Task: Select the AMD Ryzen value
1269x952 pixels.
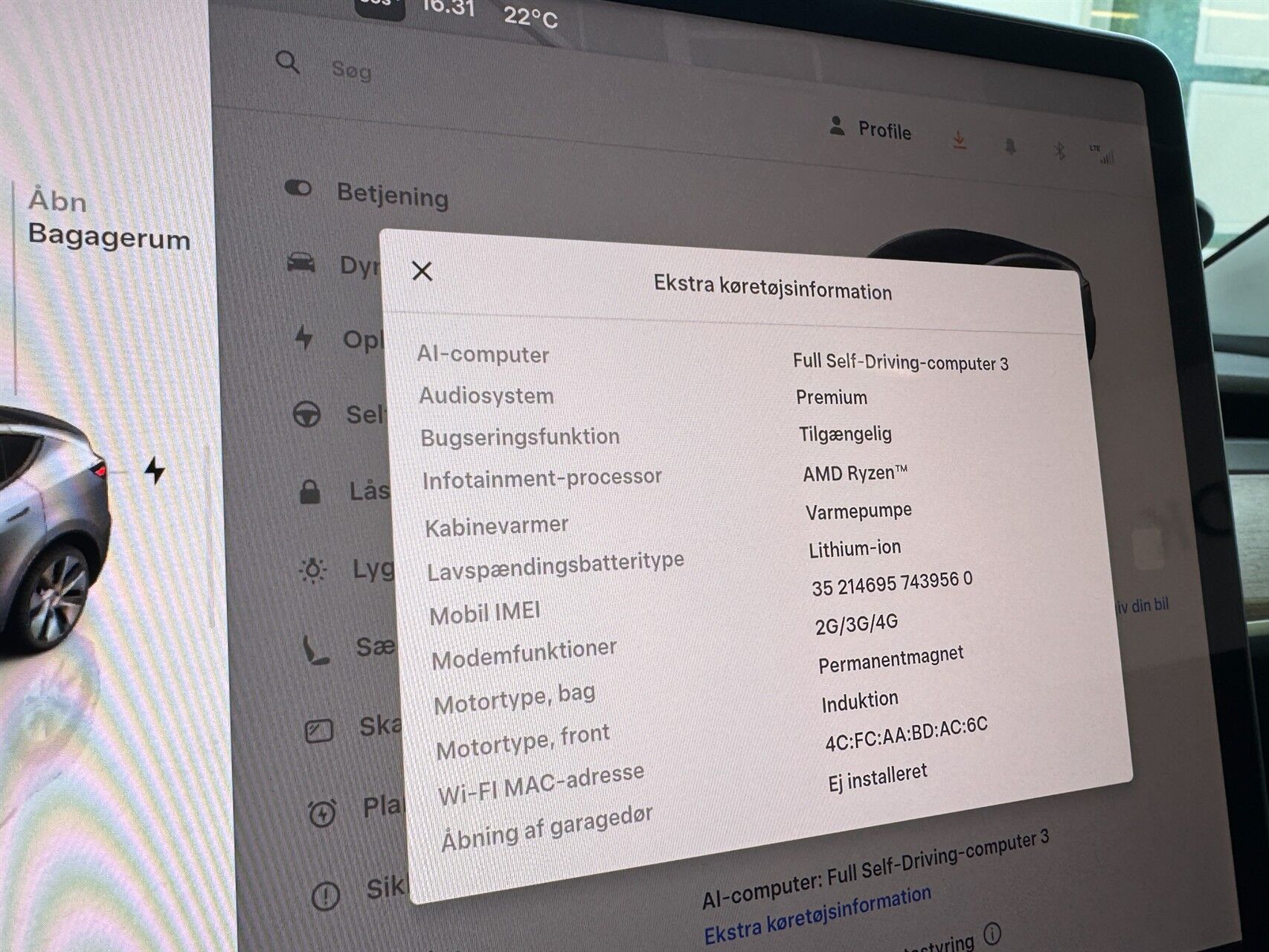Action: tap(855, 474)
